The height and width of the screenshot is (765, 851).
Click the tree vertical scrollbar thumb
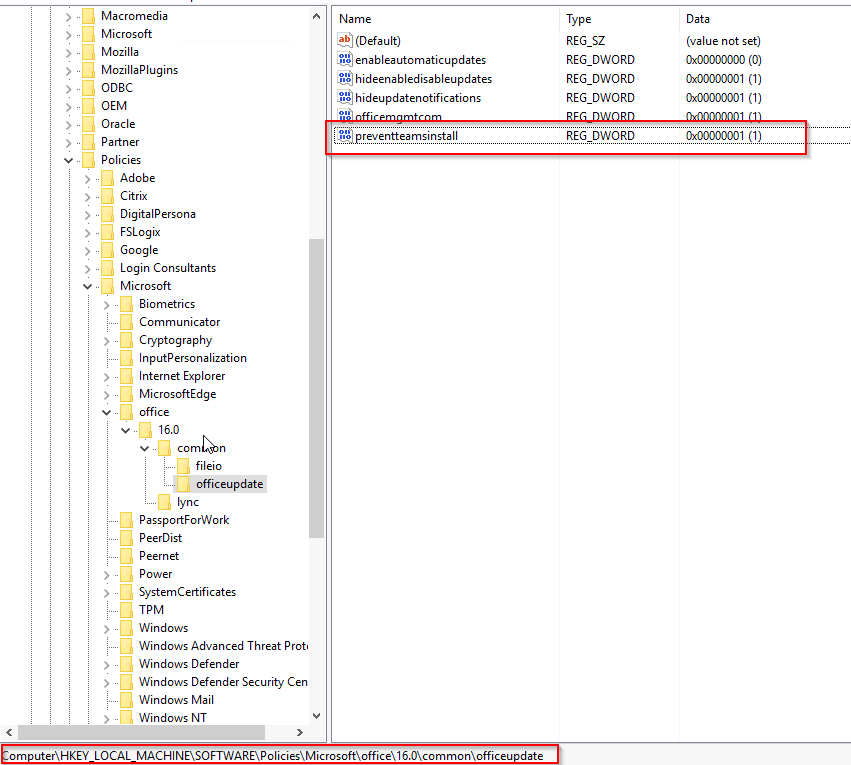[x=316, y=388]
